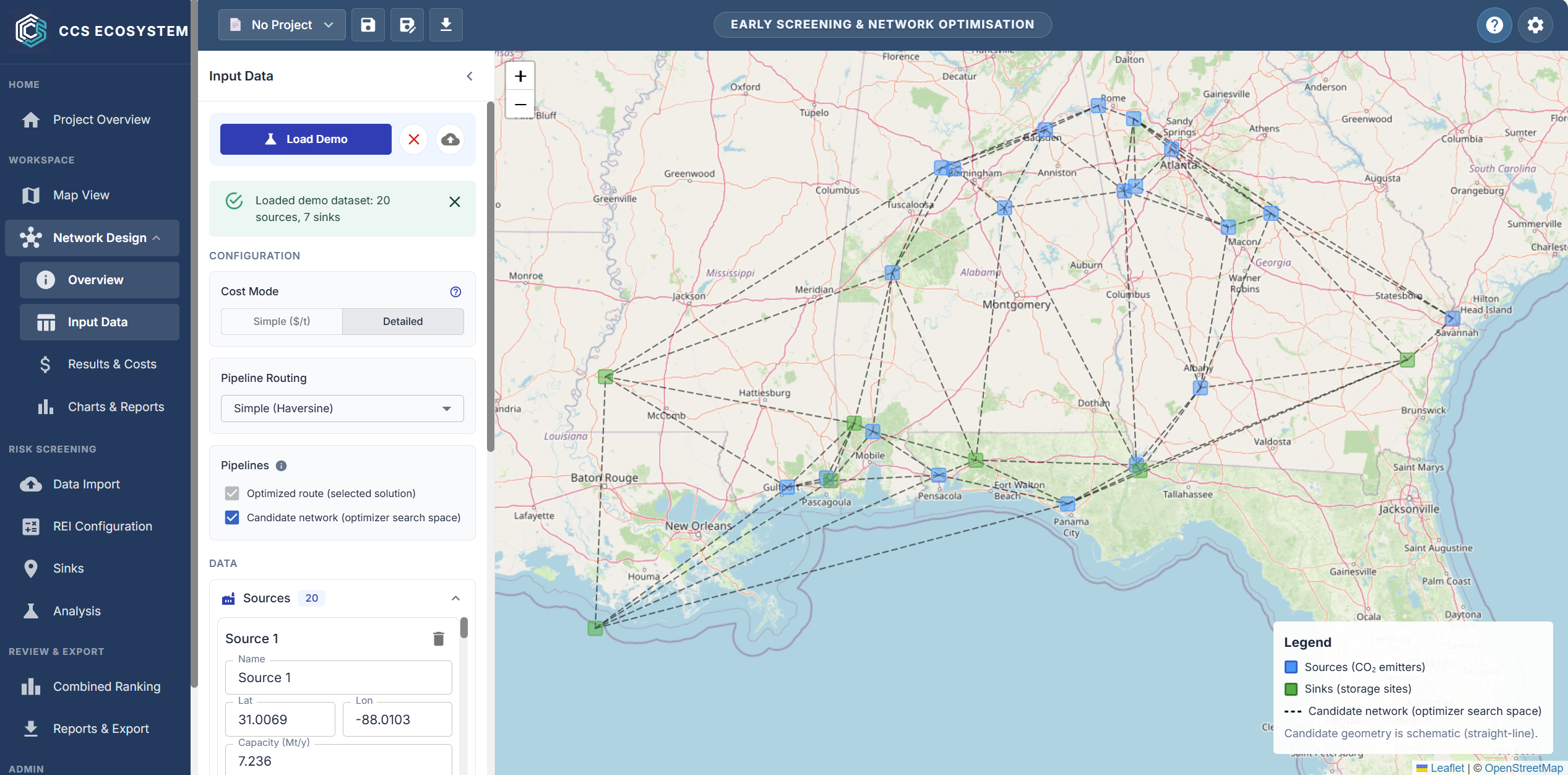Click the save project icon
The height and width of the screenshot is (775, 1568).
tap(368, 25)
